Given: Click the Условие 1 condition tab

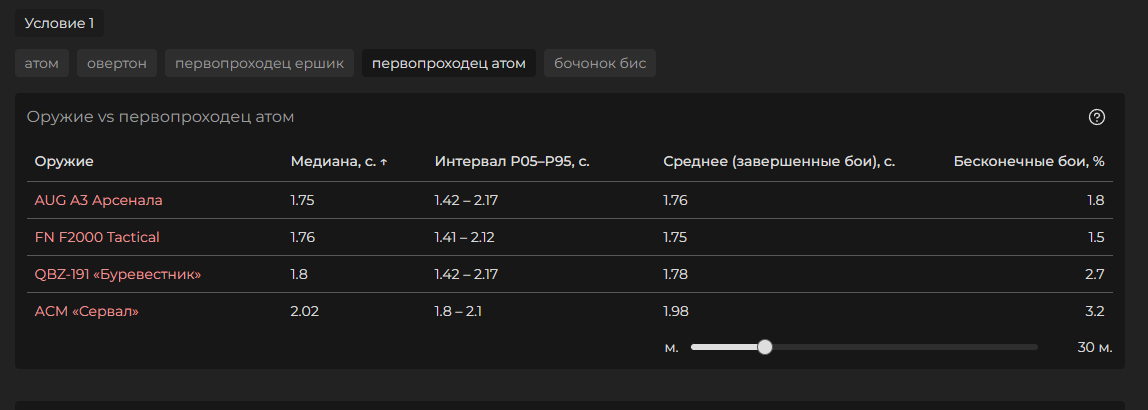Looking at the screenshot, I should tap(59, 23).
